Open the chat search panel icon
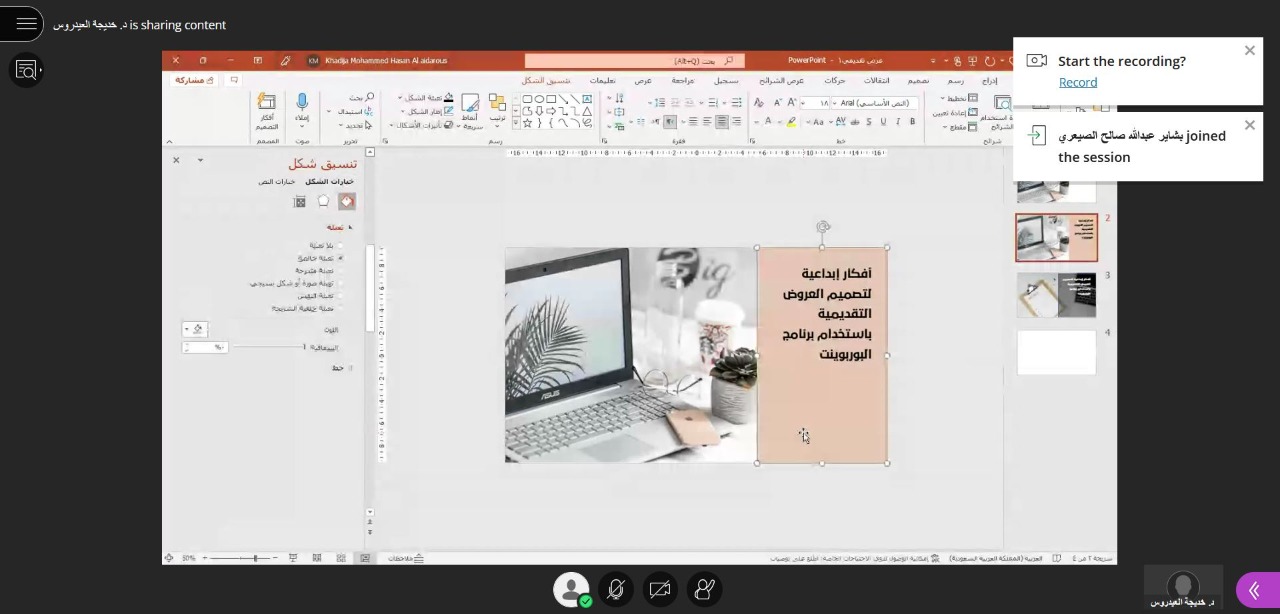The height and width of the screenshot is (614, 1280). pos(26,70)
